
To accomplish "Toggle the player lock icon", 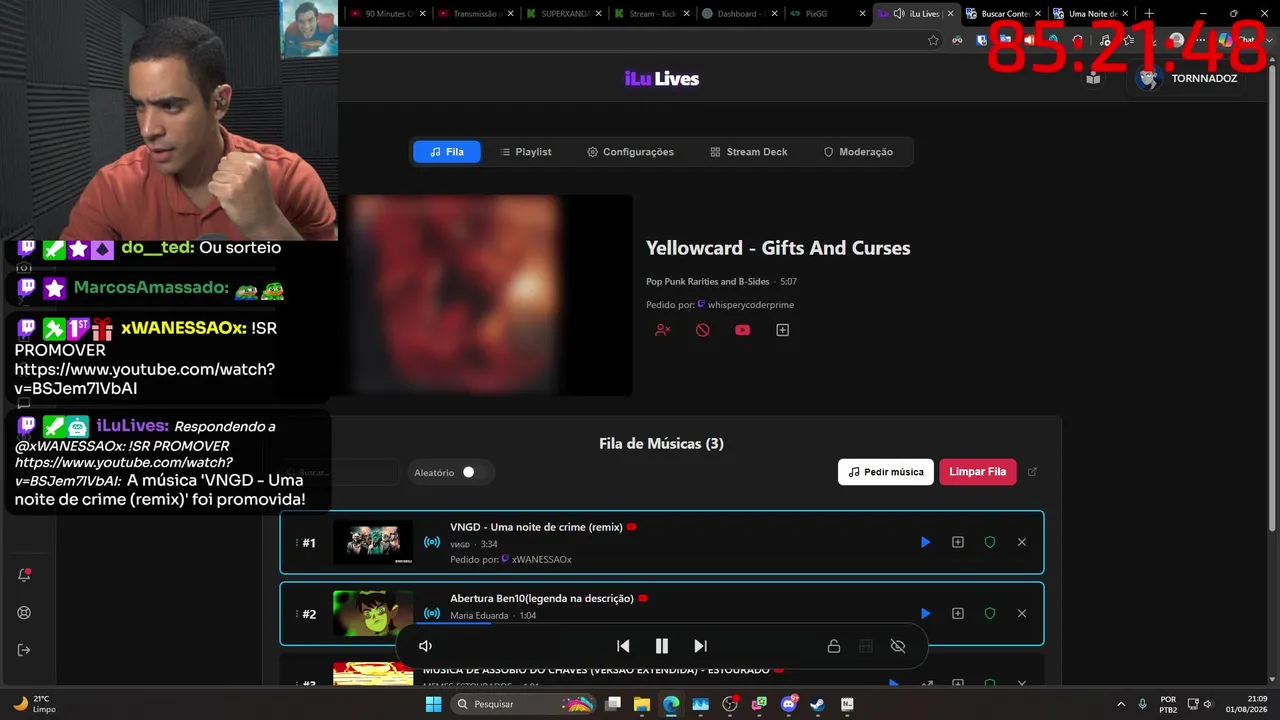I will pos(833,646).
